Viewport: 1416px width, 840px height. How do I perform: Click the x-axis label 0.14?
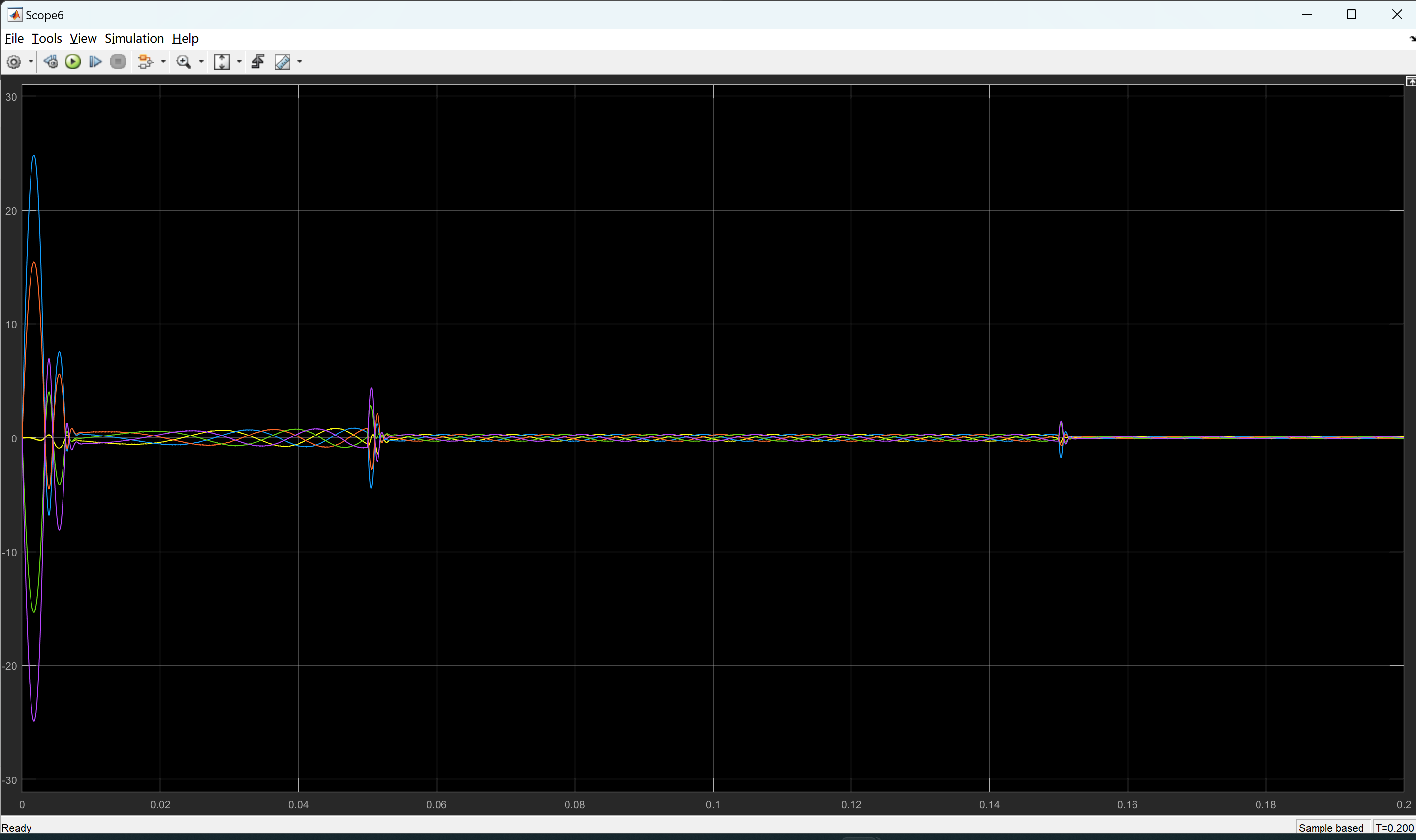(x=989, y=805)
